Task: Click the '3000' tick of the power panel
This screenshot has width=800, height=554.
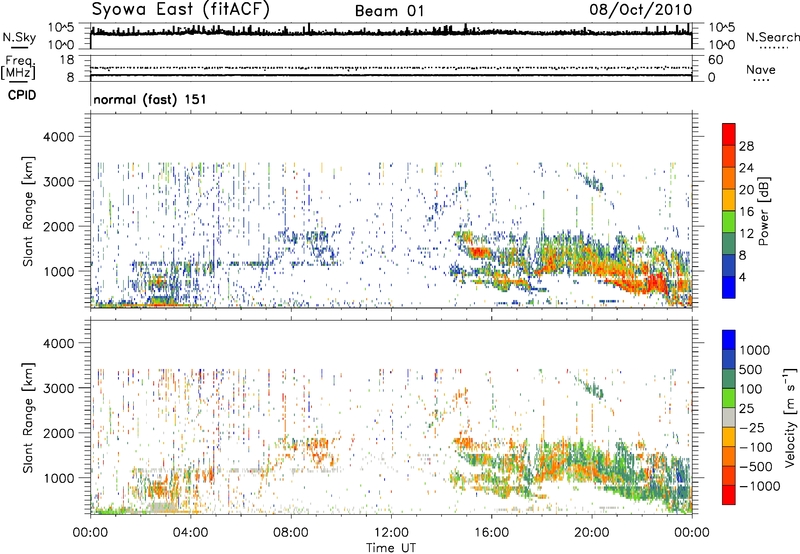Action: point(58,182)
